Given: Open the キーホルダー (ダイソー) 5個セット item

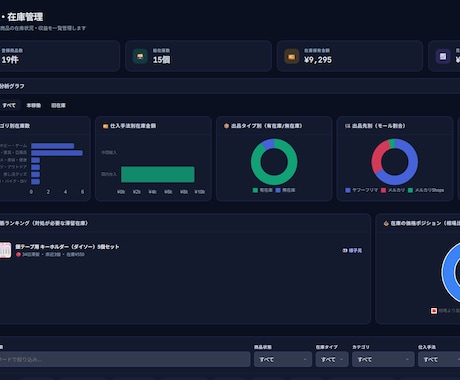Looking at the screenshot, I should tap(67, 247).
